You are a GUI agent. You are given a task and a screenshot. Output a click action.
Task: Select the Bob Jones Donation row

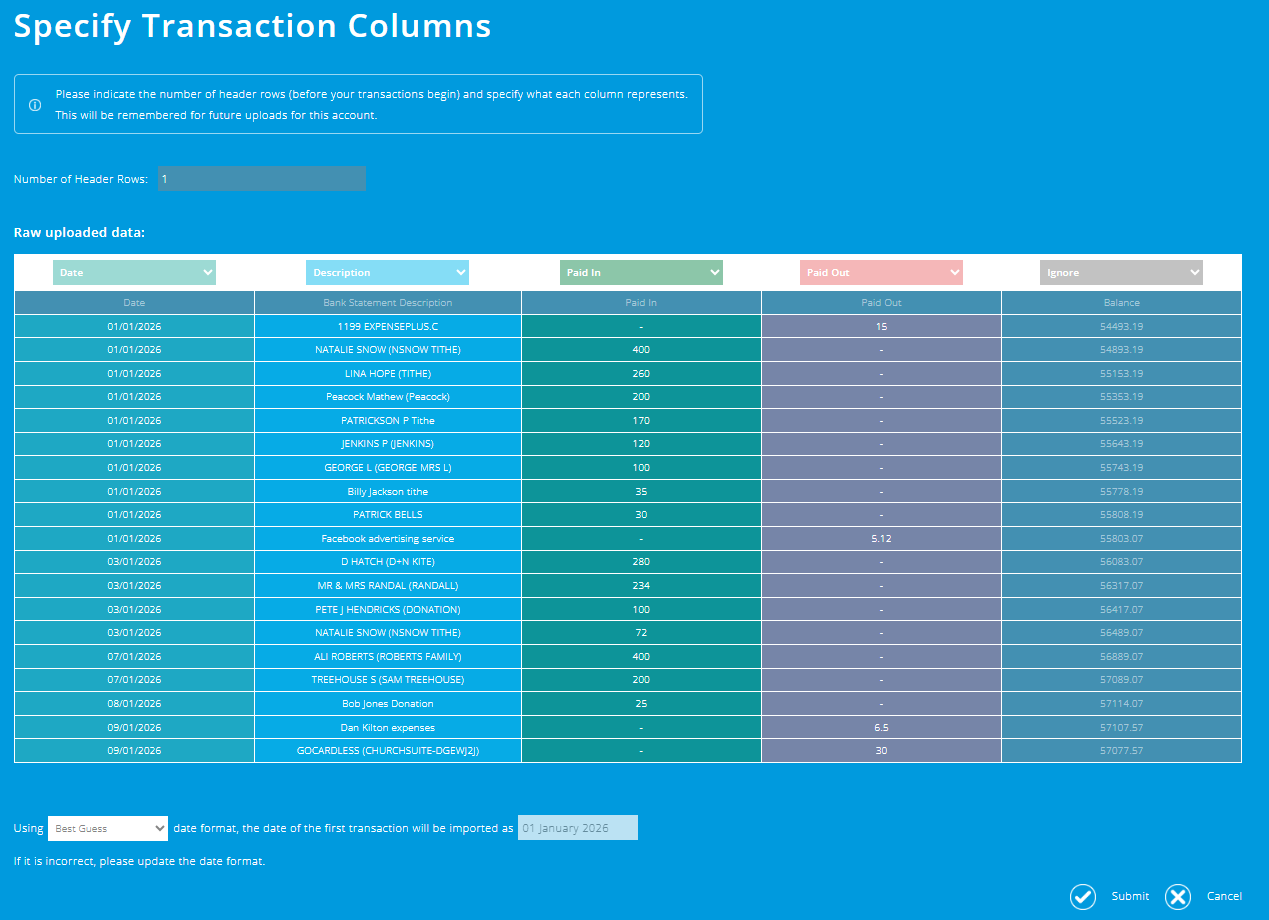click(x=387, y=703)
